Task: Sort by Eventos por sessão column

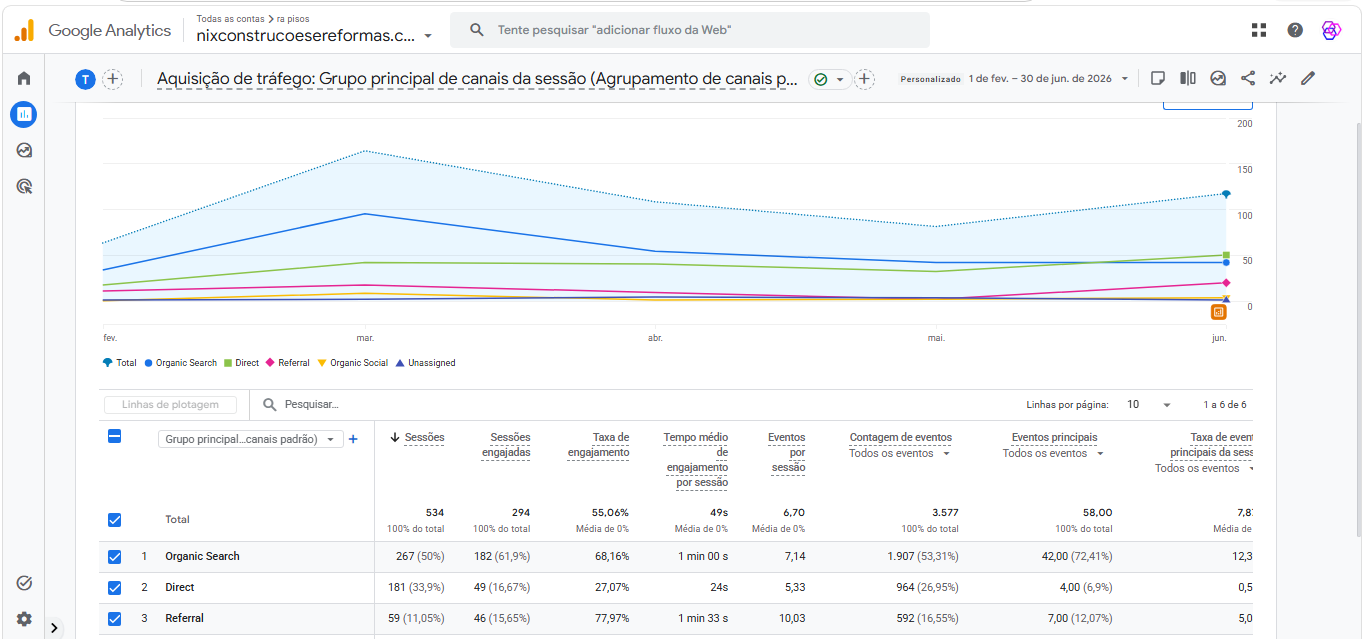Action: click(x=786, y=452)
